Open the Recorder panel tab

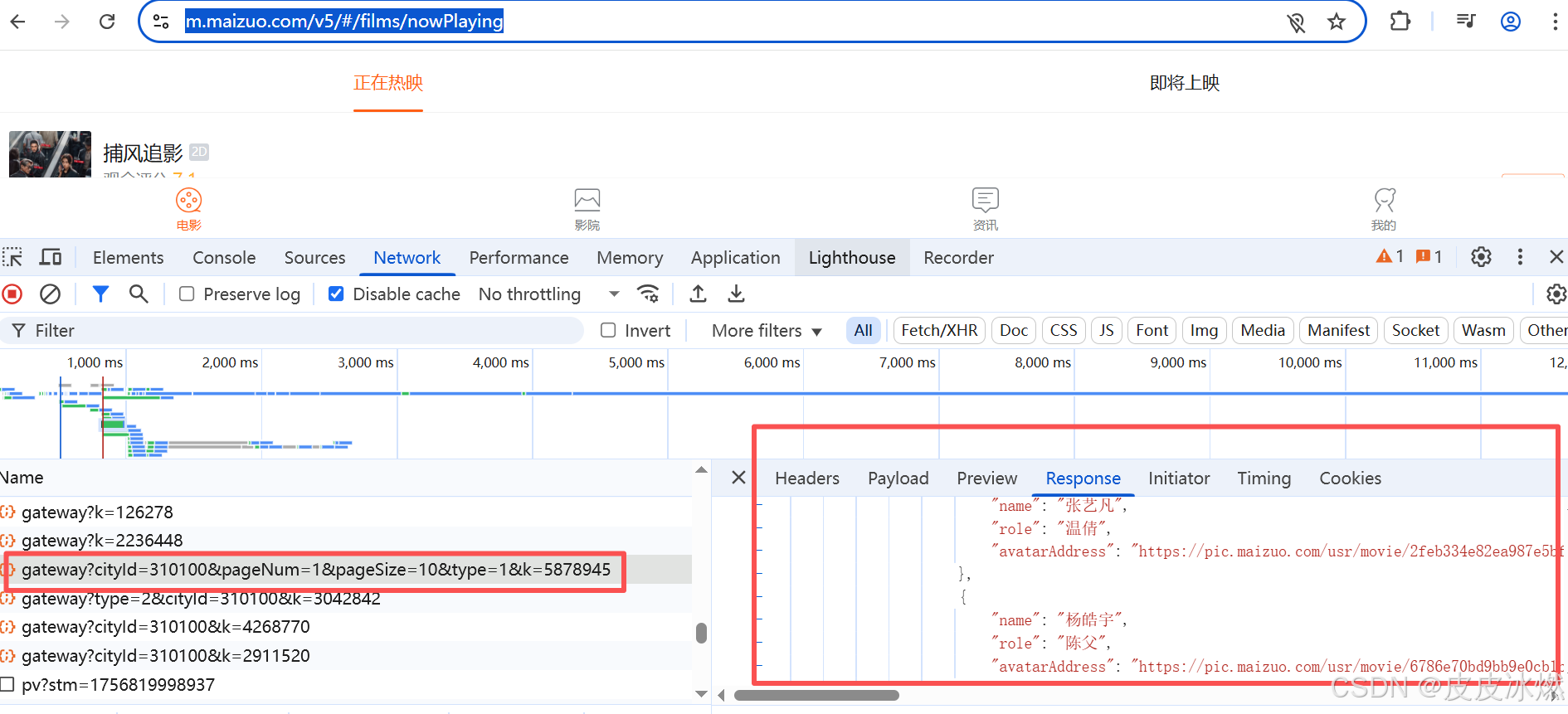(958, 257)
